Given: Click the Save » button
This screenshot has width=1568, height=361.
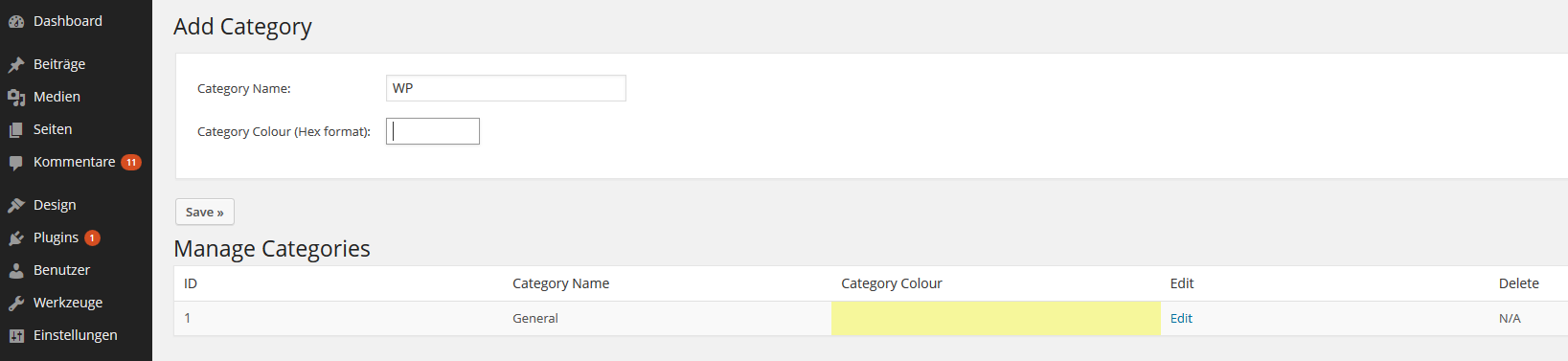Looking at the screenshot, I should pos(205,212).
